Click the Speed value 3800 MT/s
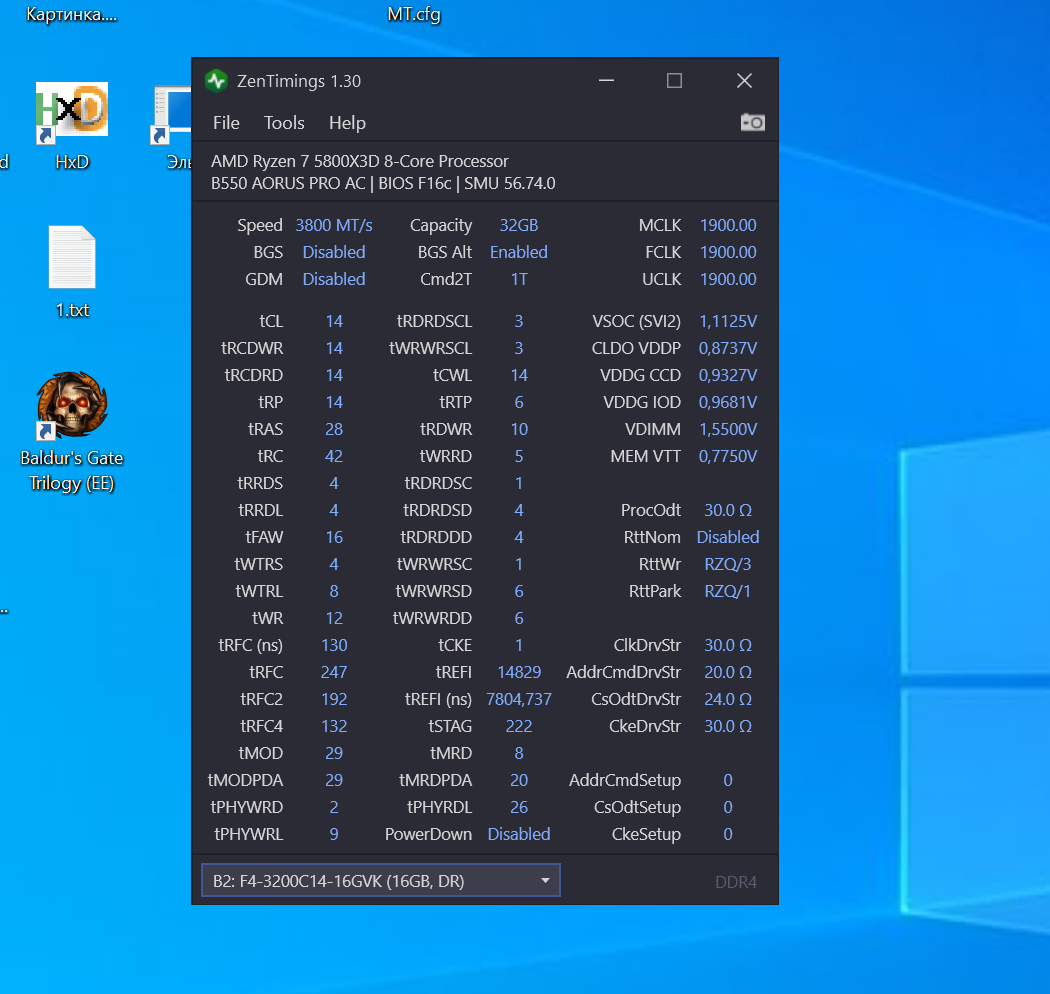Viewport: 1050px width, 994px height. click(x=333, y=226)
